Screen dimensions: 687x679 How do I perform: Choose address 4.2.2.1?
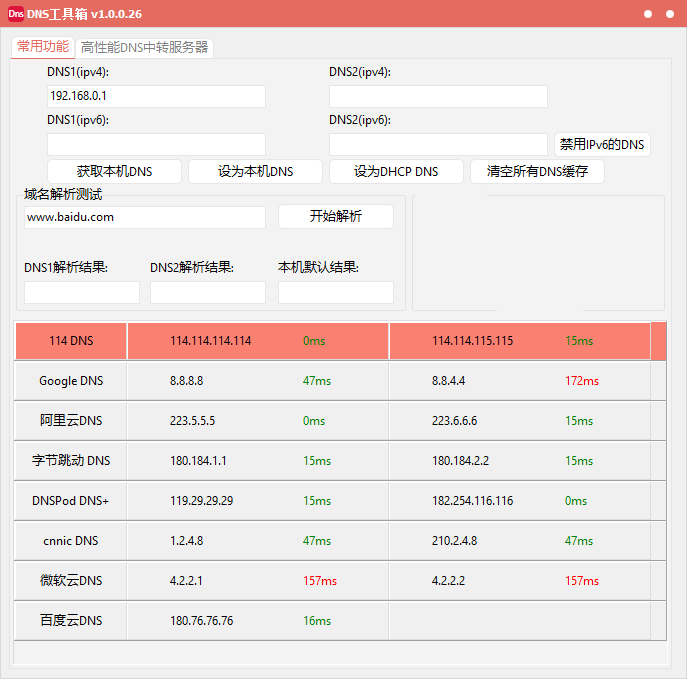point(186,580)
